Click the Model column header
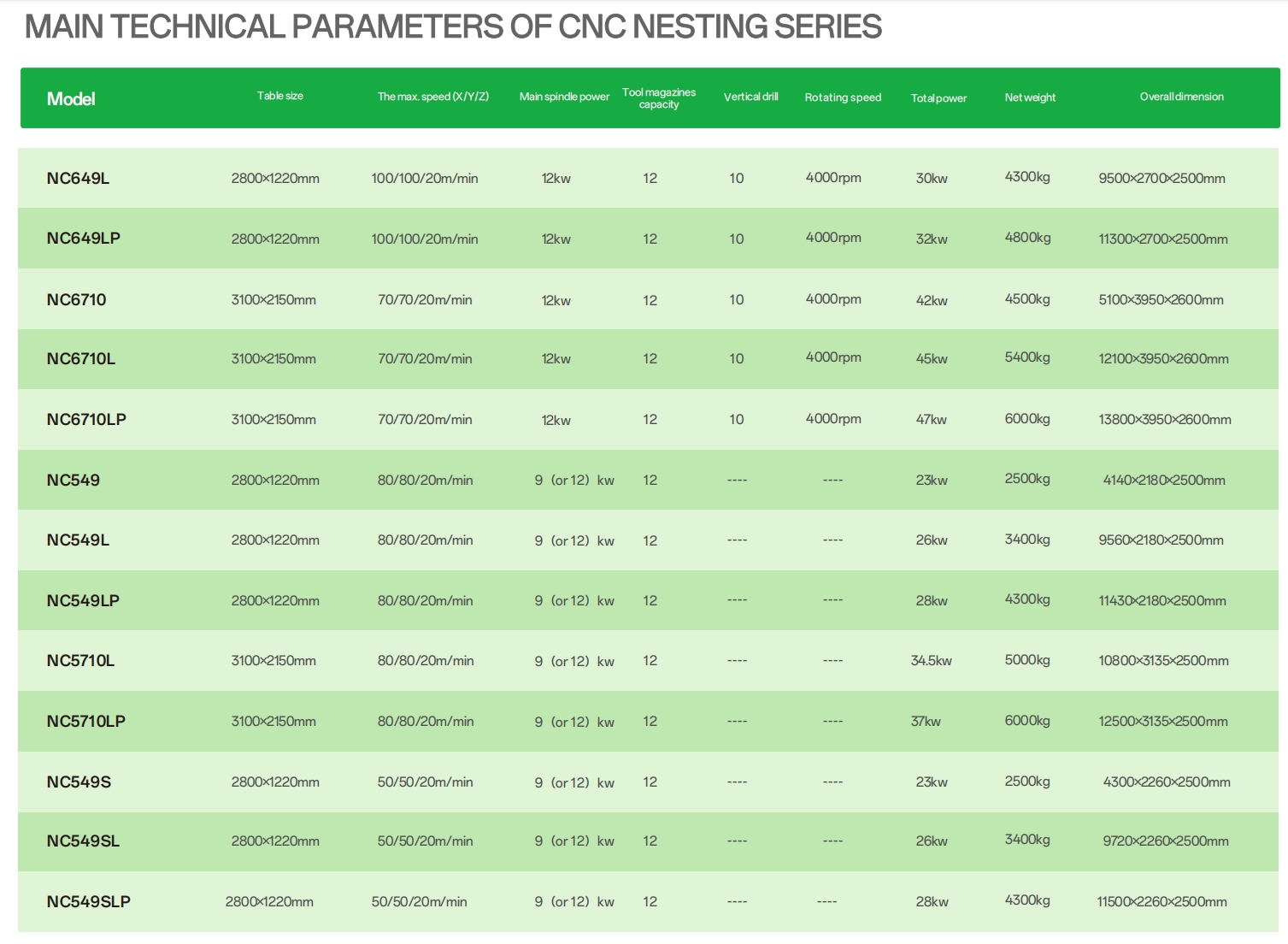This screenshot has width=1288, height=944. coord(71,99)
